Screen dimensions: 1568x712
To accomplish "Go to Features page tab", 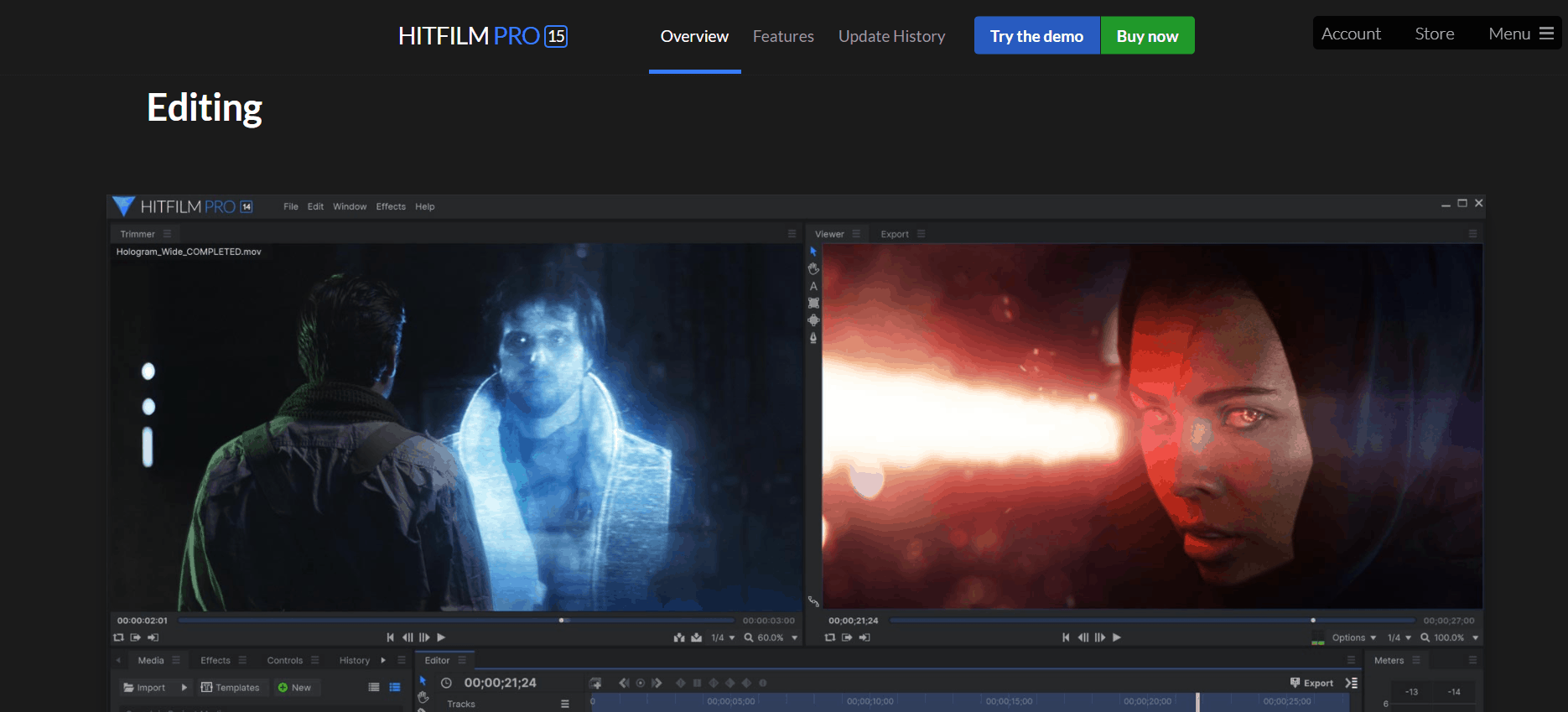I will coord(783,36).
